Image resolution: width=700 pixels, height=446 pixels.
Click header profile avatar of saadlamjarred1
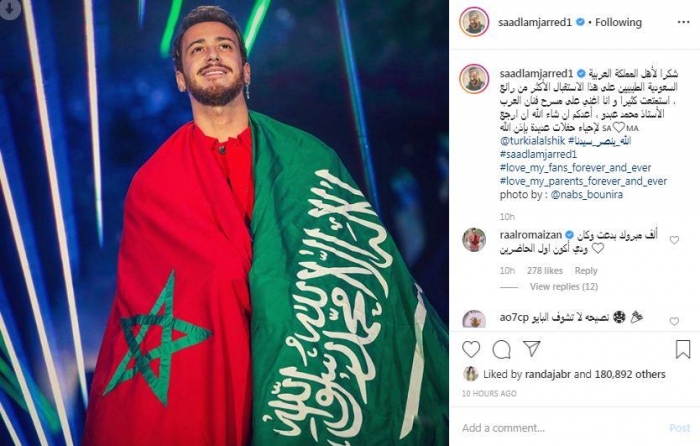point(474,22)
